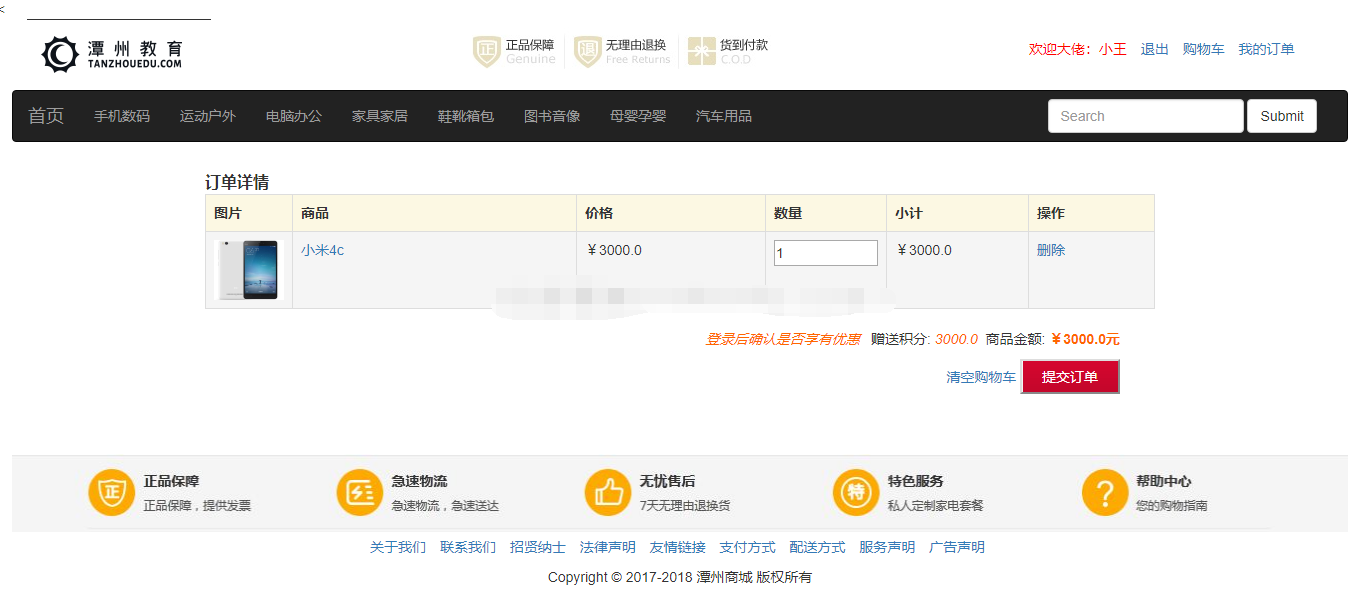
Task: Open the 支付方式 footer link
Action: point(748,547)
